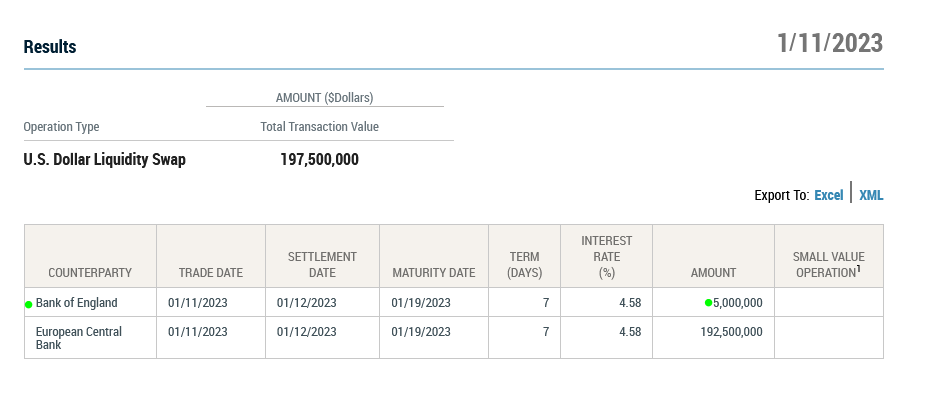Viewport: 929px width, 394px height.
Task: Click the total transaction value 197,500,000
Action: pos(319,160)
